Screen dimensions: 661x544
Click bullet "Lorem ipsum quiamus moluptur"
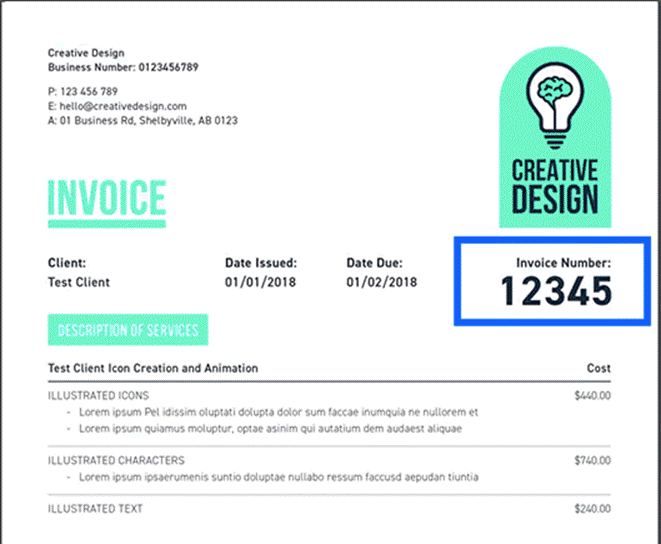click(x=270, y=429)
